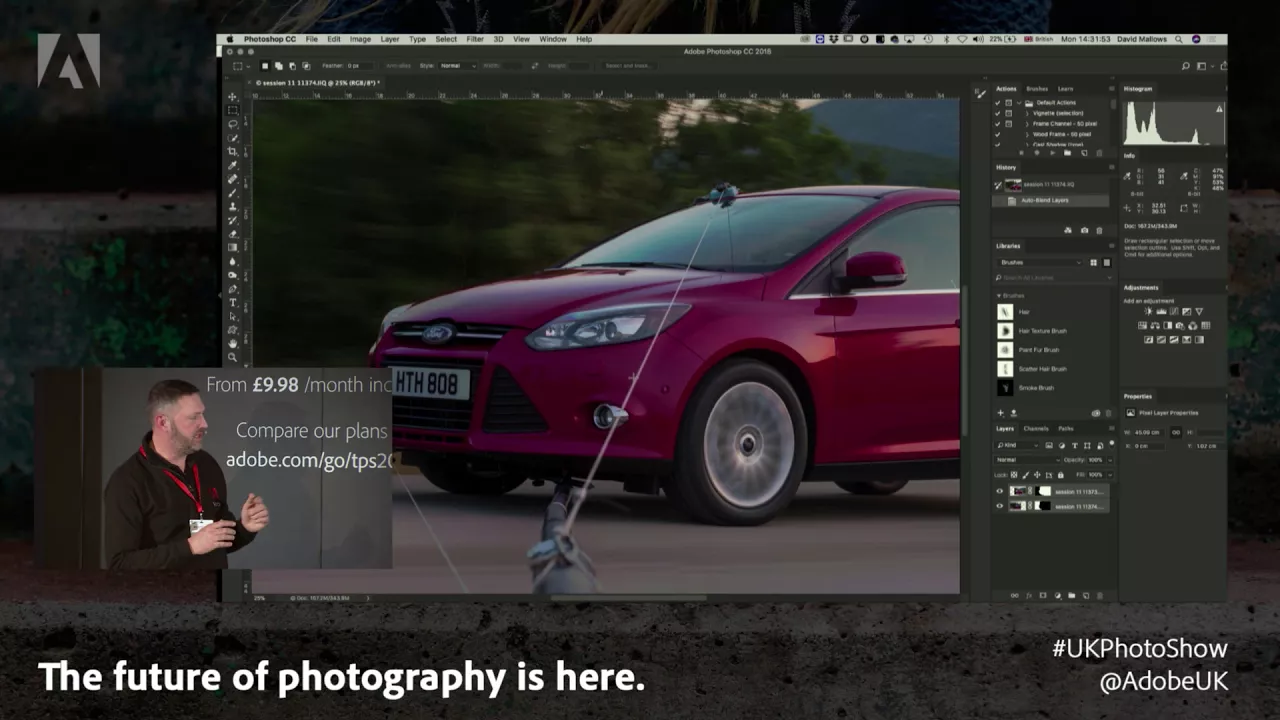Create new adjustment layer from Layers footer
Screen dimensions: 1280x720
1057,595
